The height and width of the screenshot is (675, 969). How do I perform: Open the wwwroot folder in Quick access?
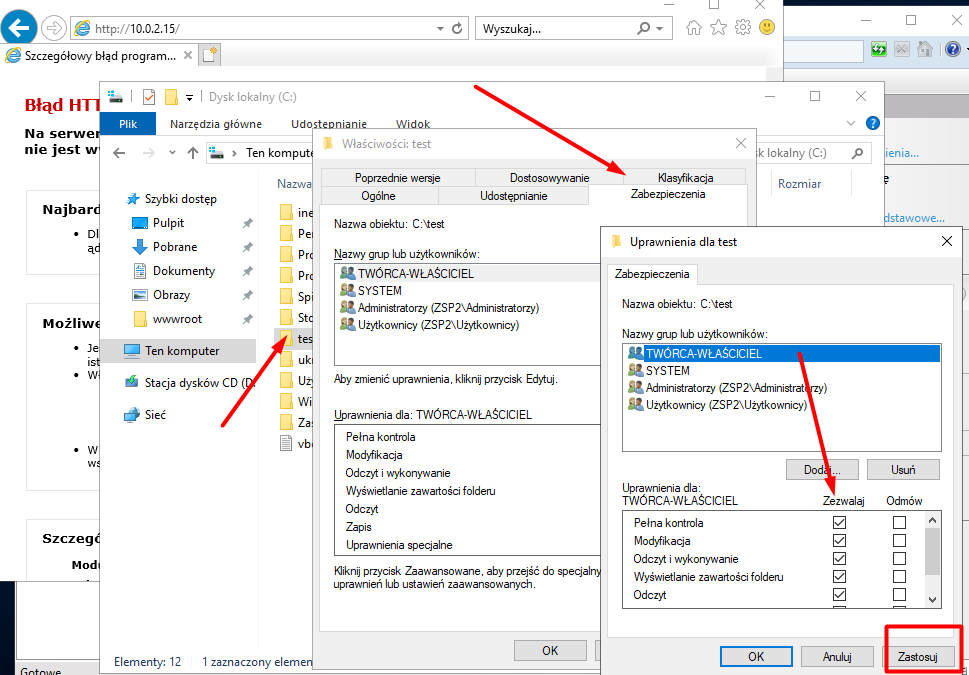(176, 319)
